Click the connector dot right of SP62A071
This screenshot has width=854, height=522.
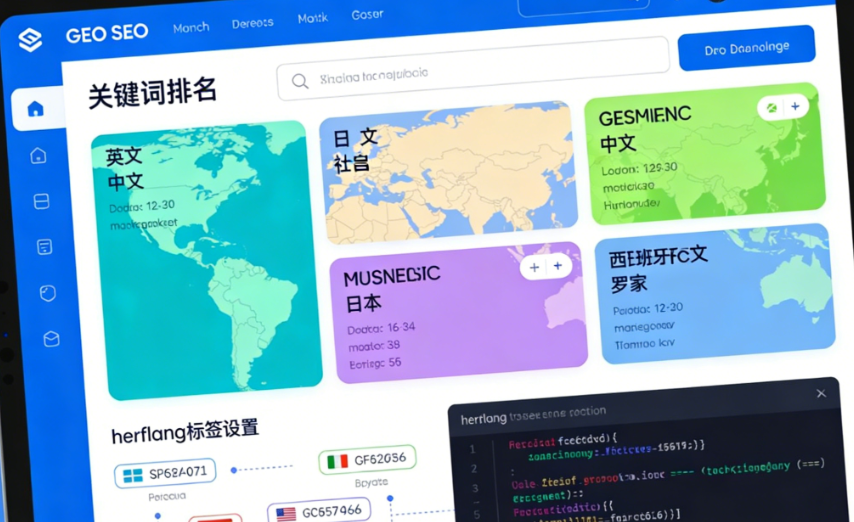coord(234,470)
